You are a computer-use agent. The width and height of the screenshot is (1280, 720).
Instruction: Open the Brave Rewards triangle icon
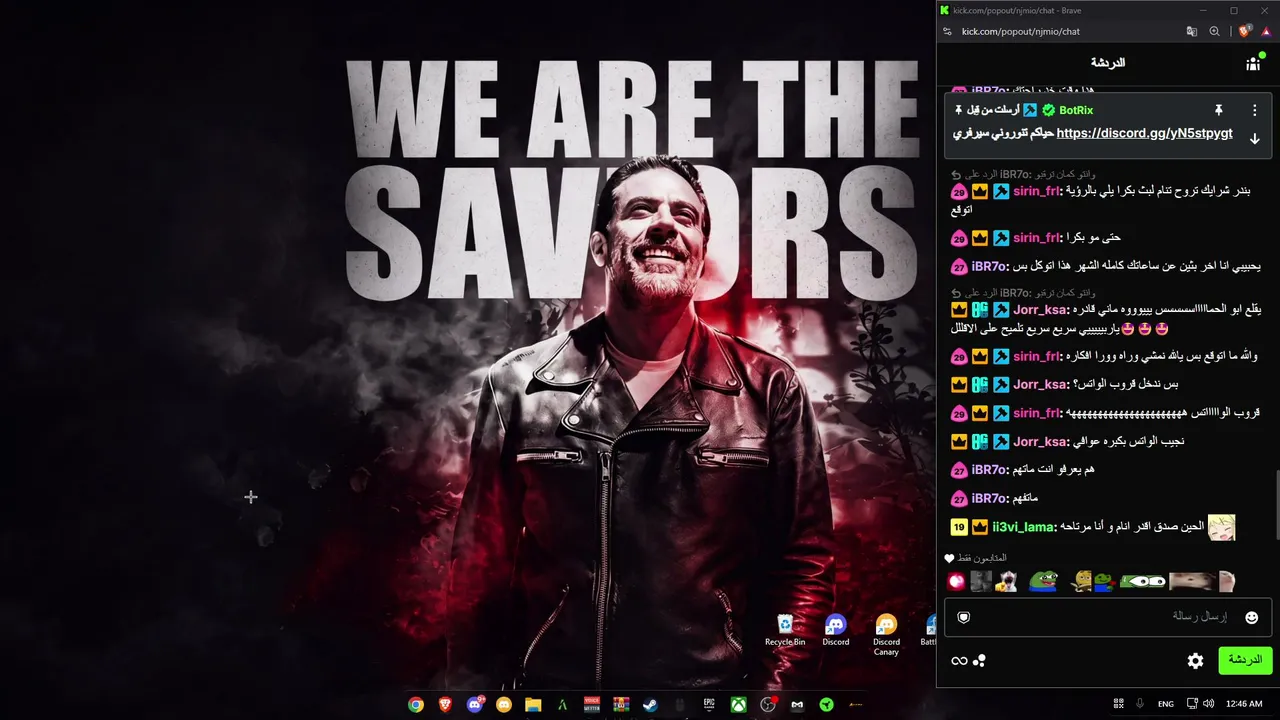[1266, 31]
